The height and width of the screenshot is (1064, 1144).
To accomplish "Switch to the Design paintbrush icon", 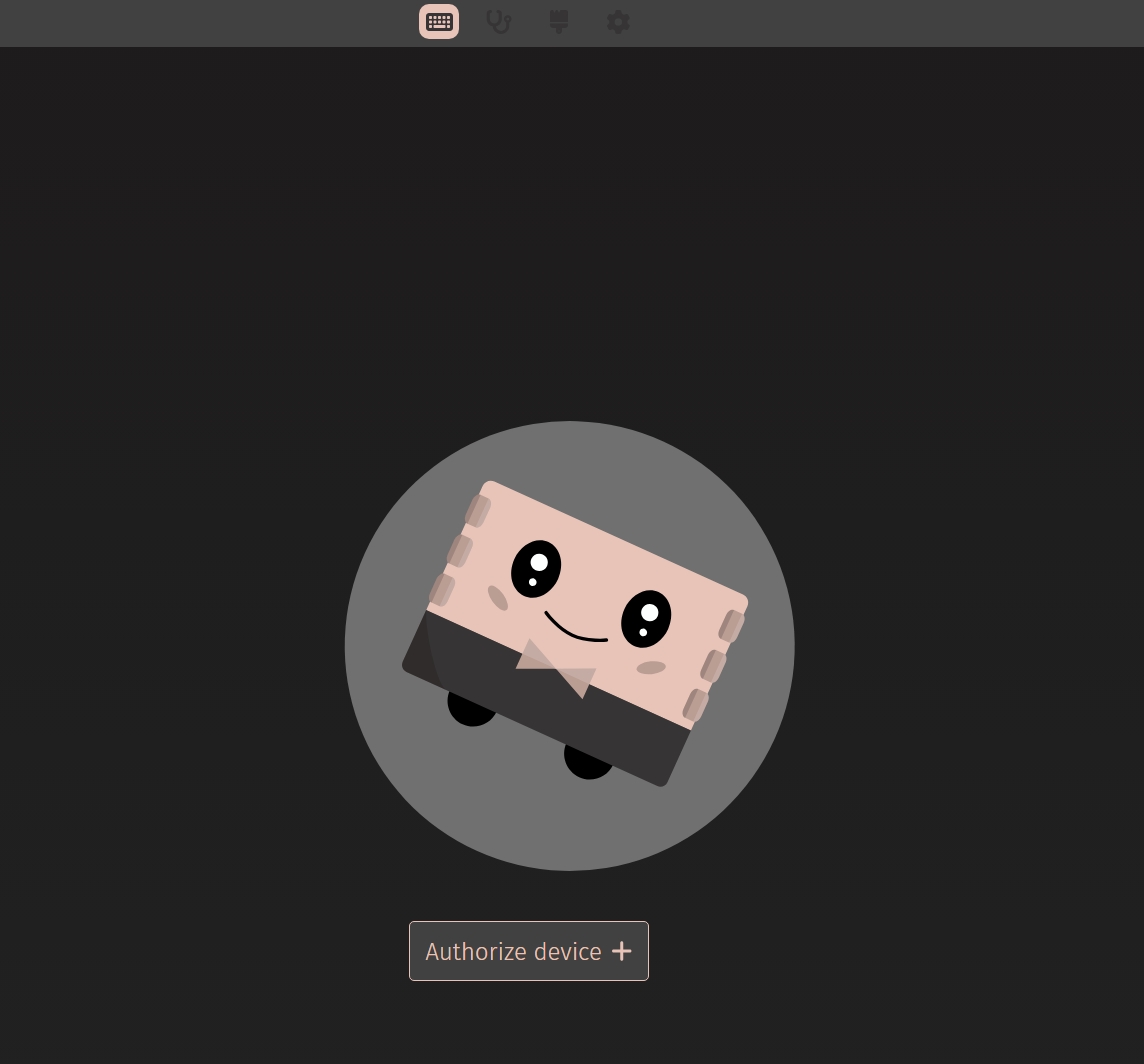I will [559, 22].
